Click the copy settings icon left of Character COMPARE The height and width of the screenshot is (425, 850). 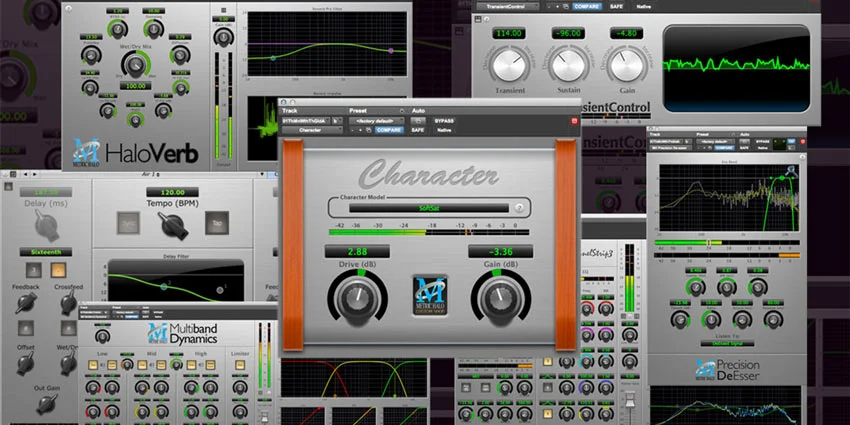(368, 130)
